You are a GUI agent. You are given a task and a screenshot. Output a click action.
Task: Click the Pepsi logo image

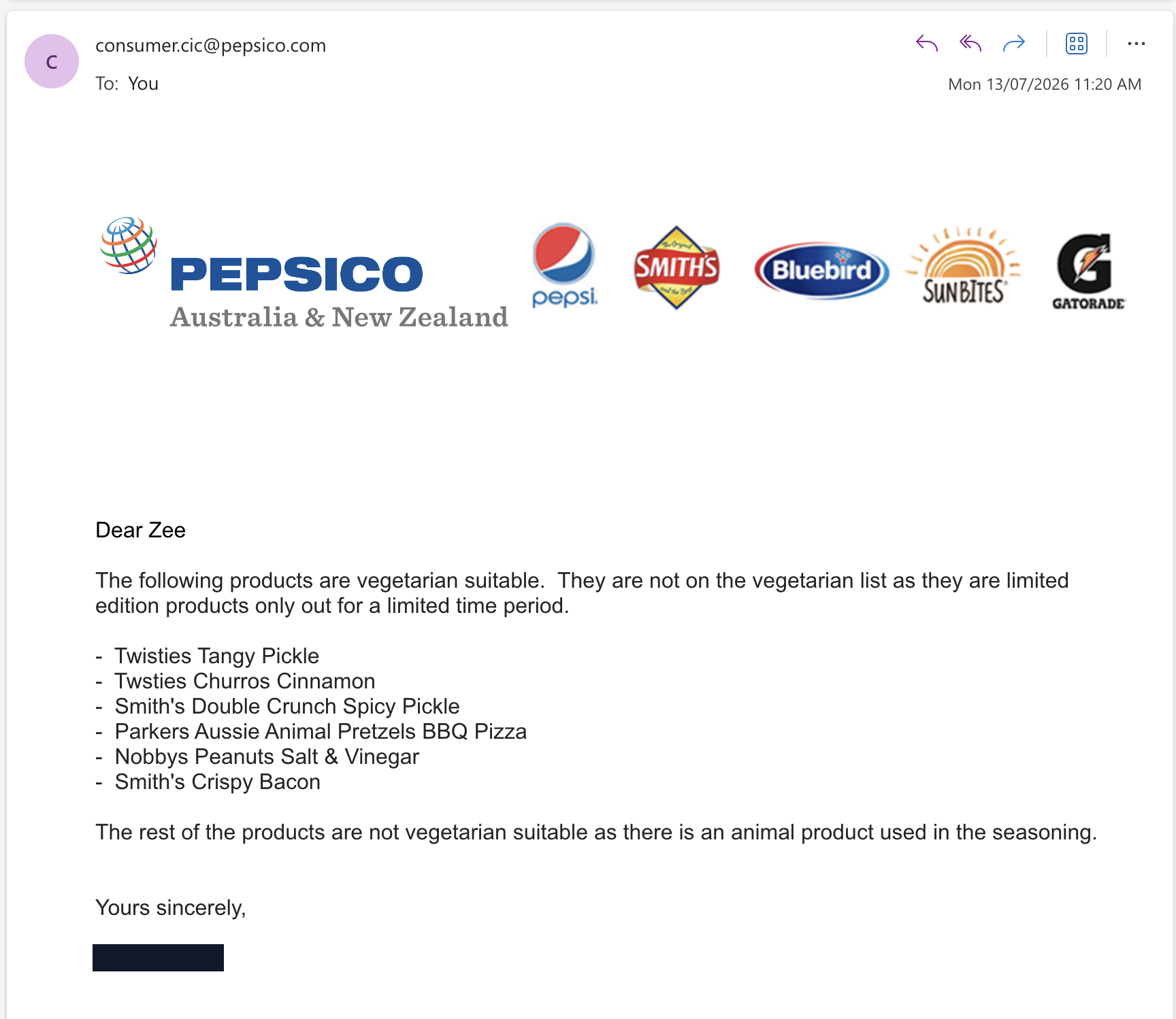(x=564, y=265)
